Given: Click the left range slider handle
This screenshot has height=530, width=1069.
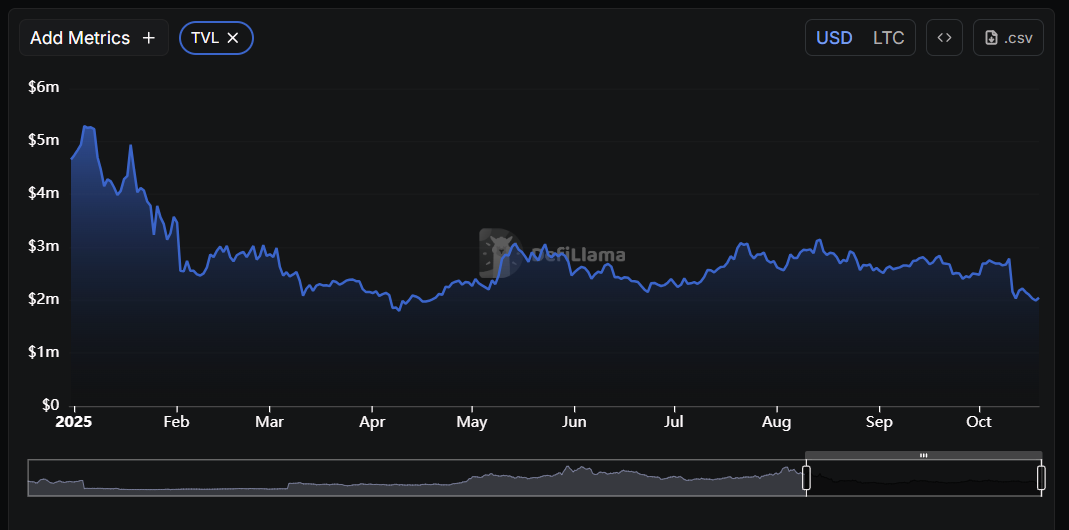Looking at the screenshot, I should click(806, 477).
